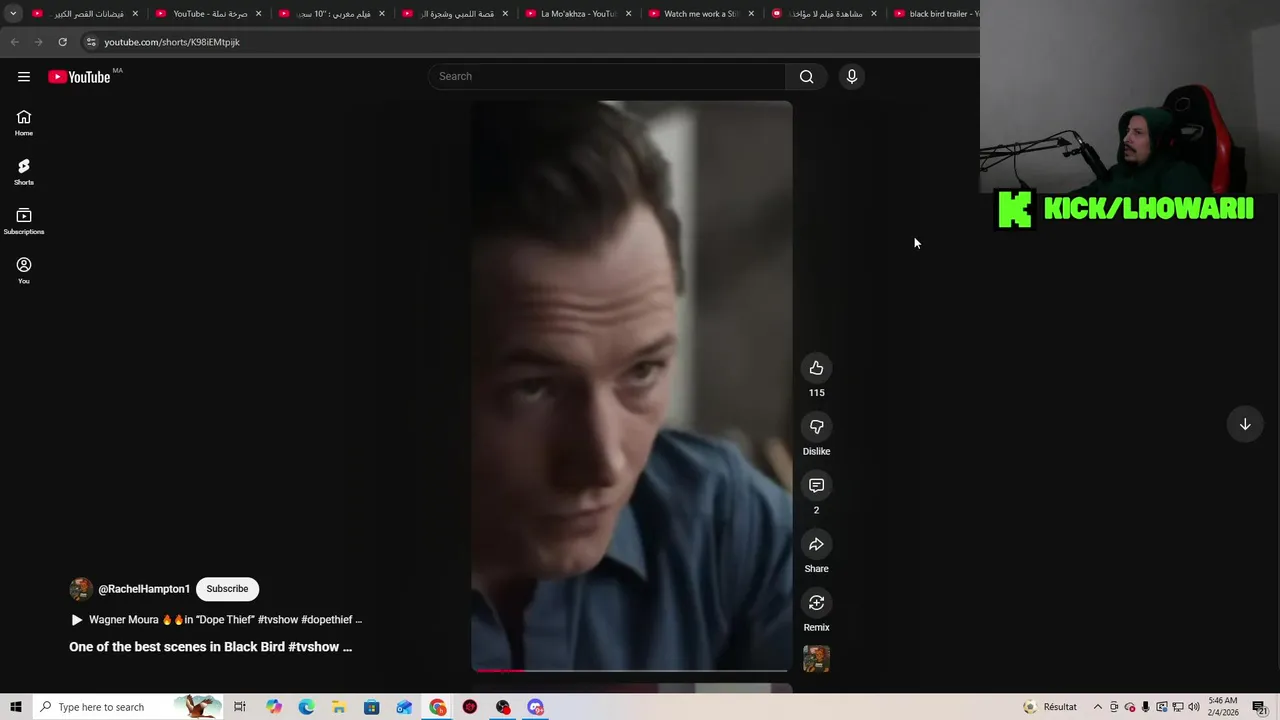The height and width of the screenshot is (720, 1280).
Task: Like this Short with thumbs up
Action: pos(816,368)
